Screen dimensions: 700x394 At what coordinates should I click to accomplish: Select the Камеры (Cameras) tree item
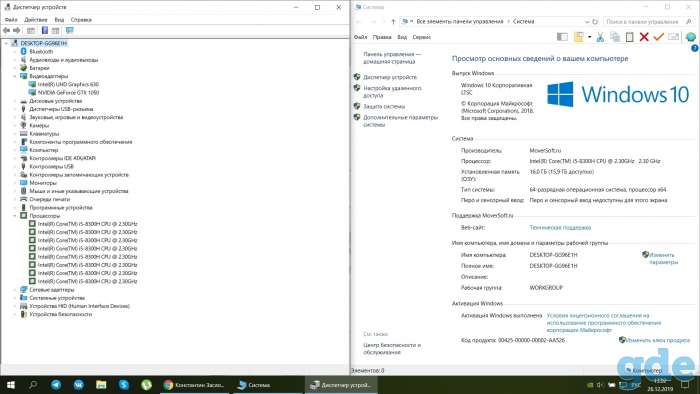pyautogui.click(x=39, y=126)
